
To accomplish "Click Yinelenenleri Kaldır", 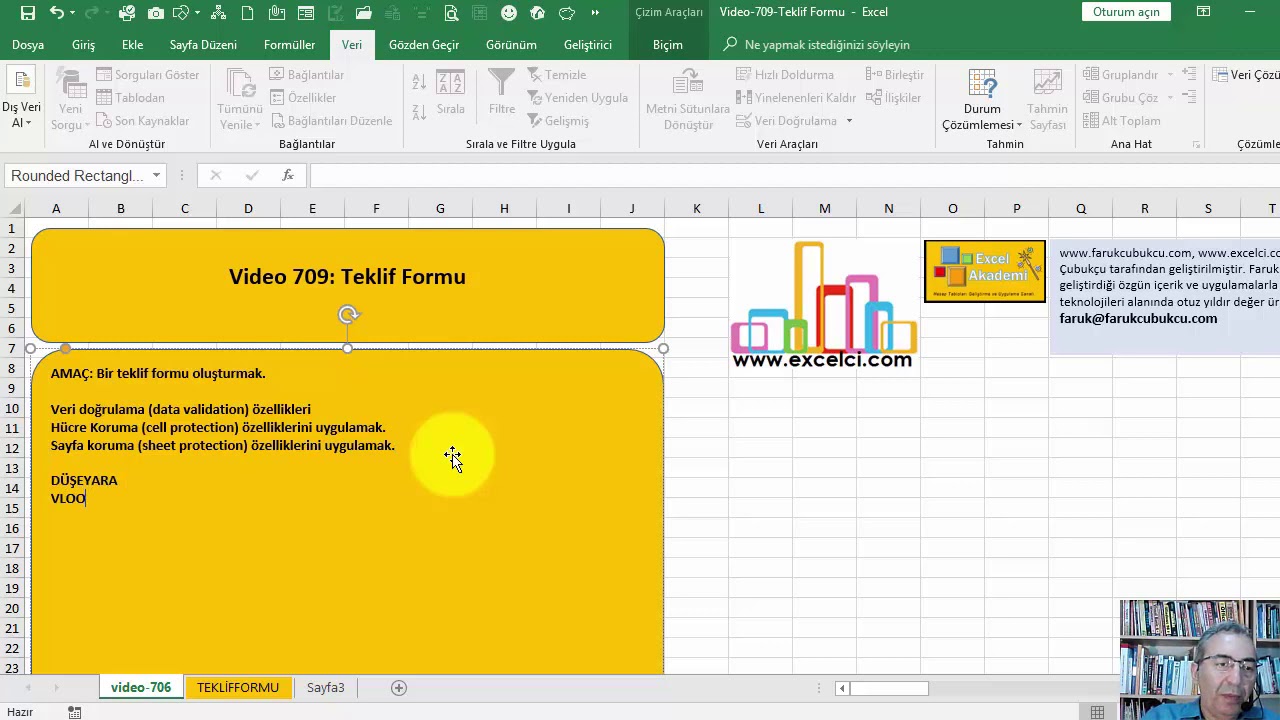I will click(x=796, y=98).
